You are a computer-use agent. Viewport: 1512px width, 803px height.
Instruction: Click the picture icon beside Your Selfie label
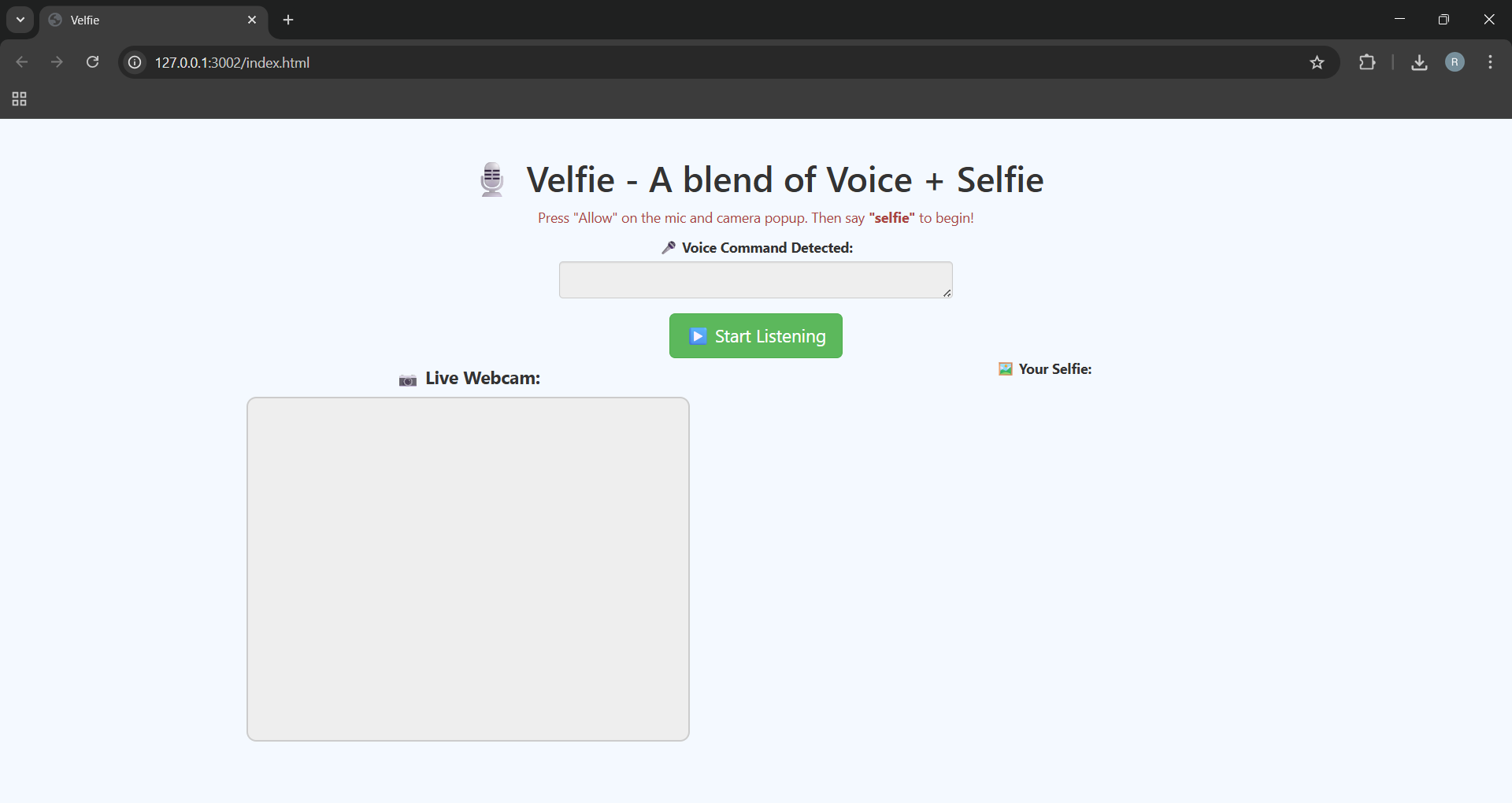(1006, 368)
